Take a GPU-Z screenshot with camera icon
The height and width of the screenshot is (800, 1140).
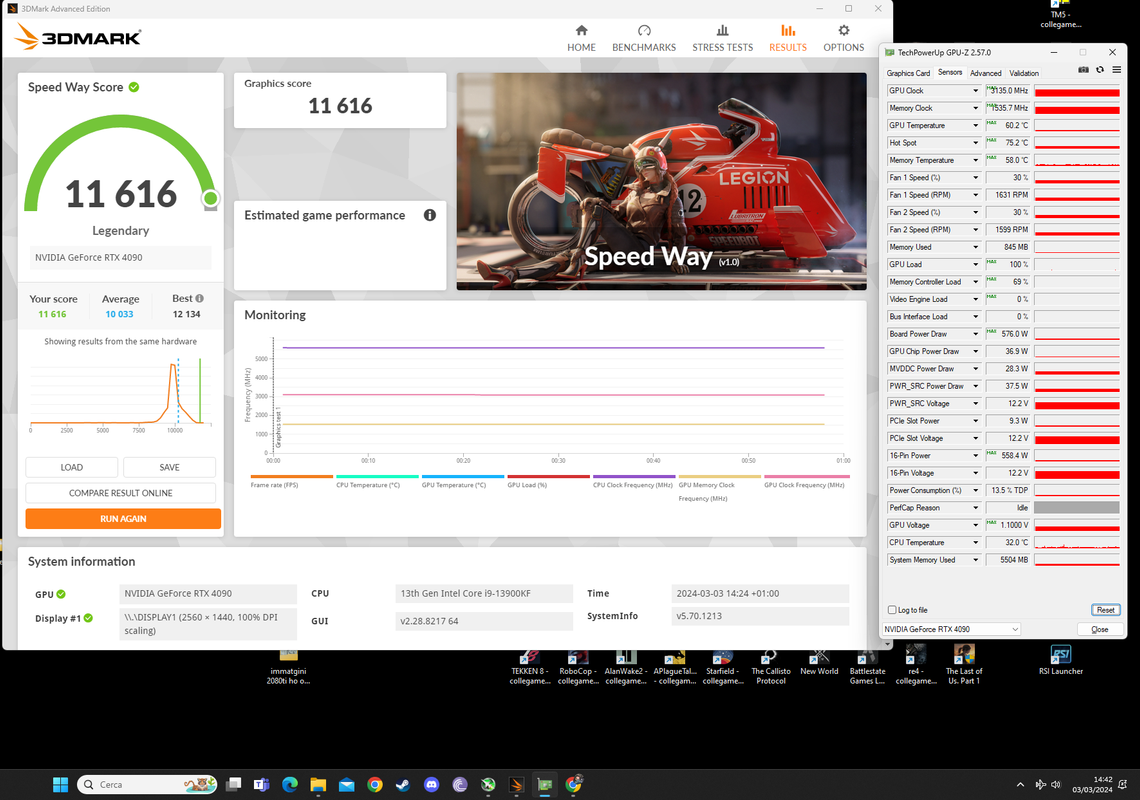coord(1083,70)
